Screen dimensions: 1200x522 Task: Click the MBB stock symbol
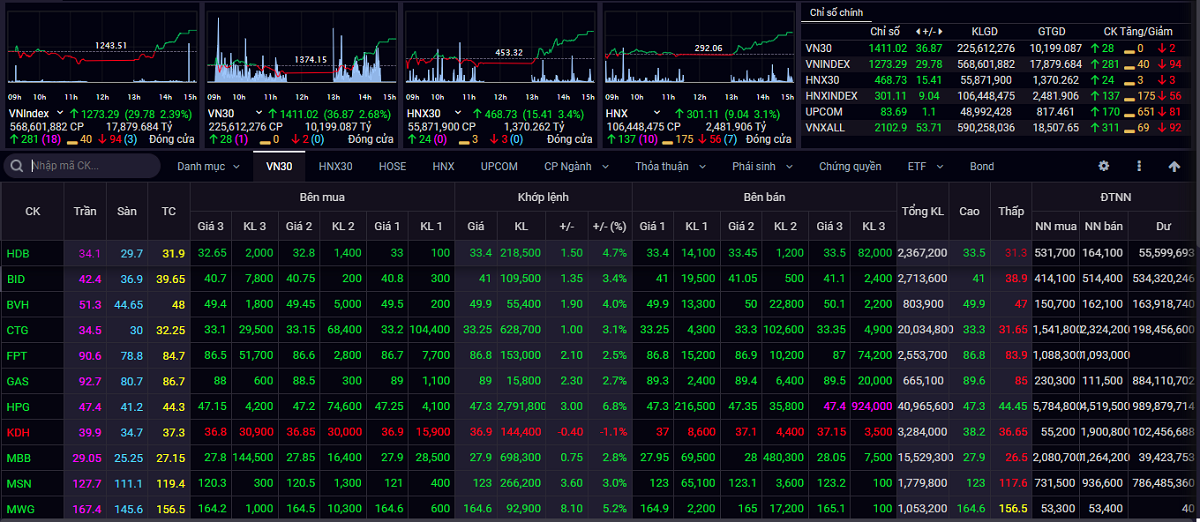[18, 458]
